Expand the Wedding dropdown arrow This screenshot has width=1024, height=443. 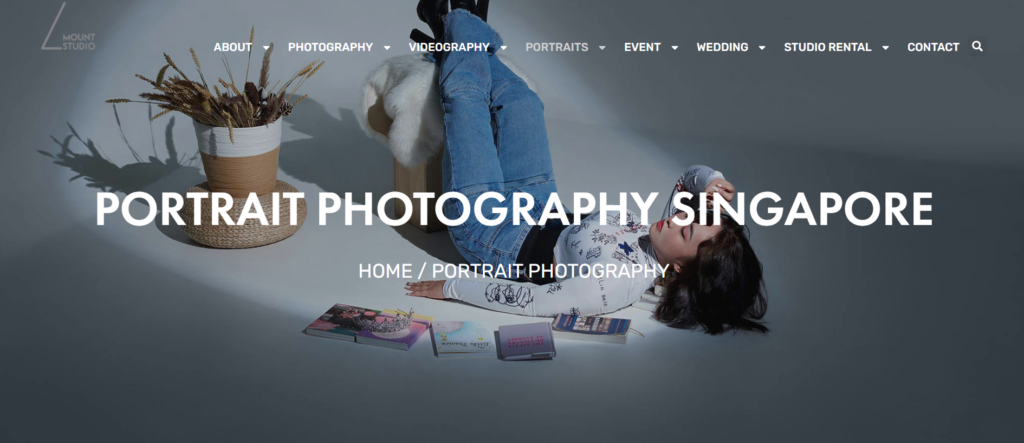[x=761, y=47]
